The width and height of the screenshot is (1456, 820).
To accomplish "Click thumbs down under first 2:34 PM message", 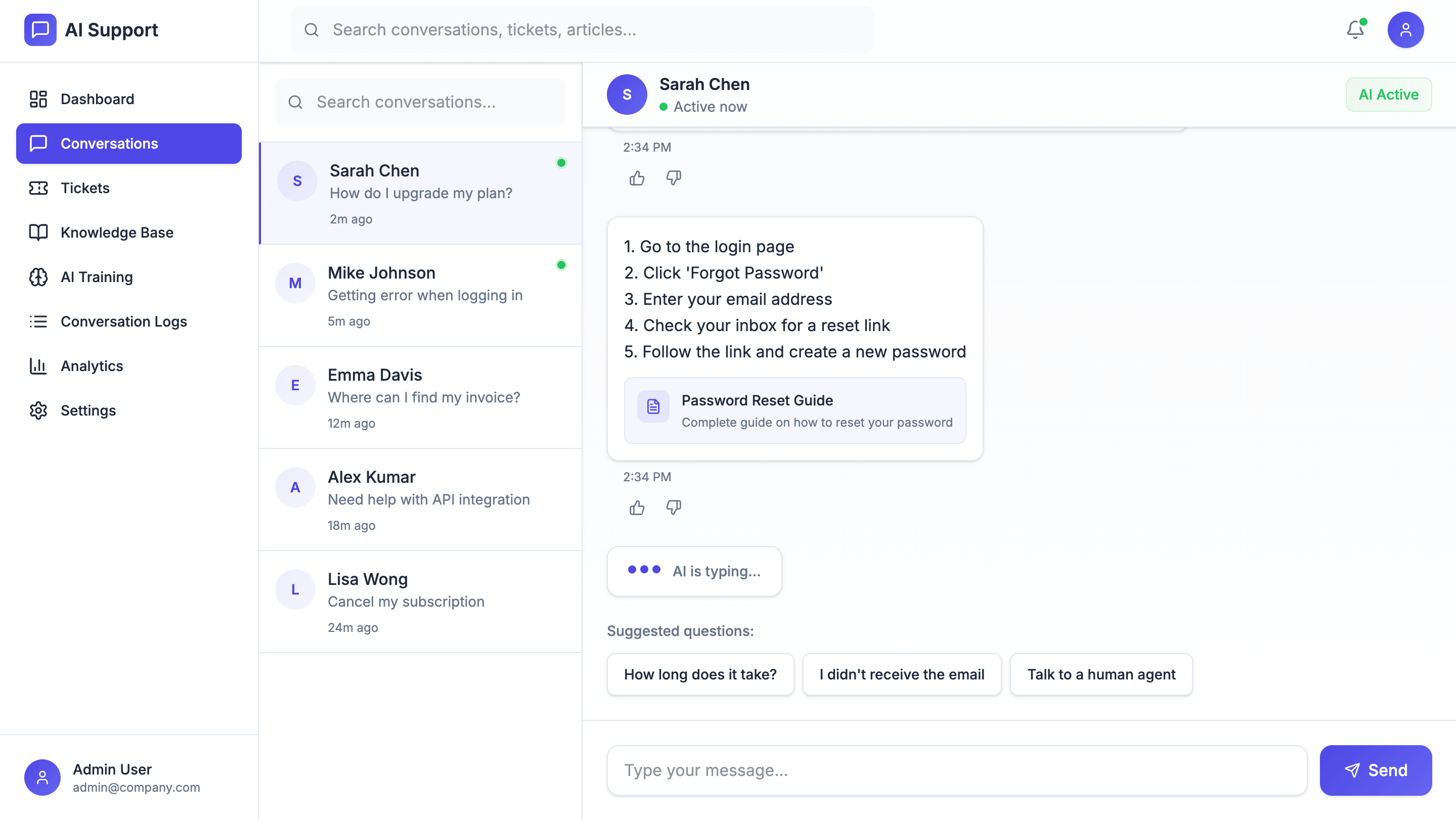I will pyautogui.click(x=673, y=178).
